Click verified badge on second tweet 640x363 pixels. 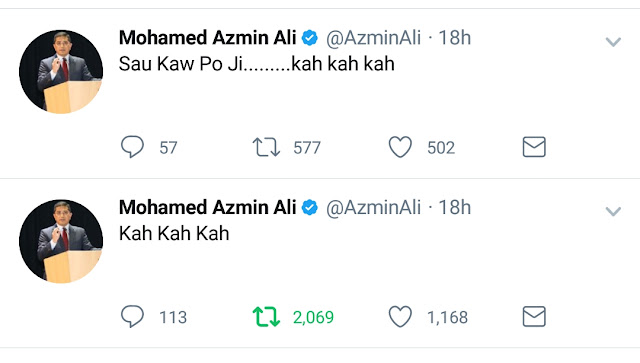[x=310, y=208]
